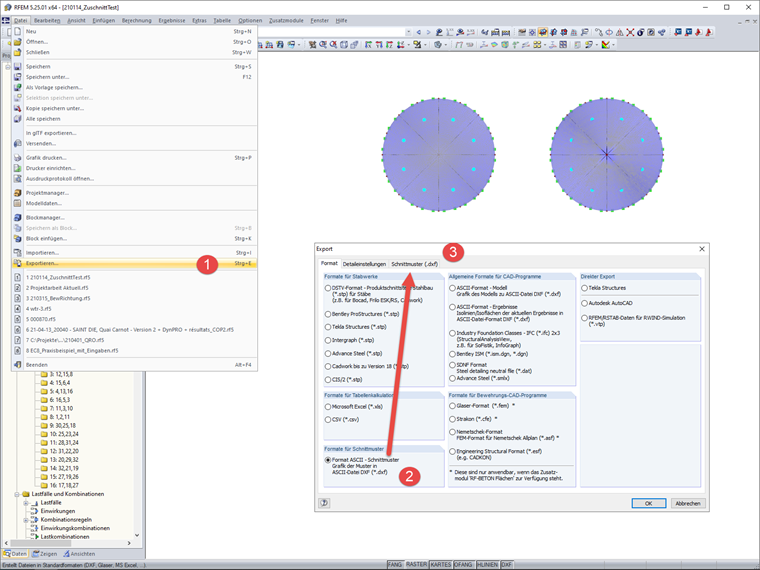
Task: Switch navigator to 'Ansichten' tab
Action: pyautogui.click(x=79, y=554)
